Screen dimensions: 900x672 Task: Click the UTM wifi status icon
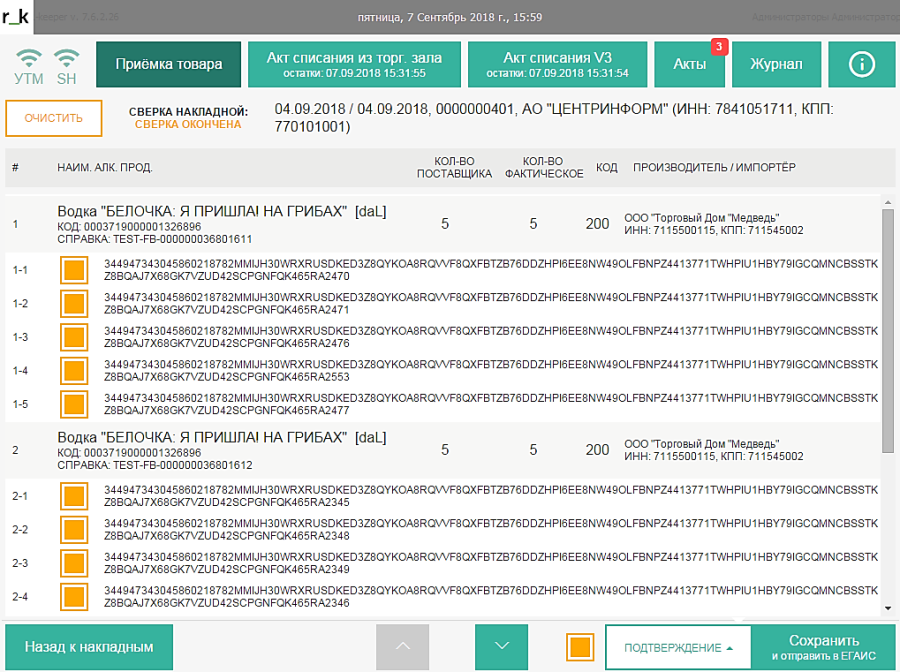[29, 59]
